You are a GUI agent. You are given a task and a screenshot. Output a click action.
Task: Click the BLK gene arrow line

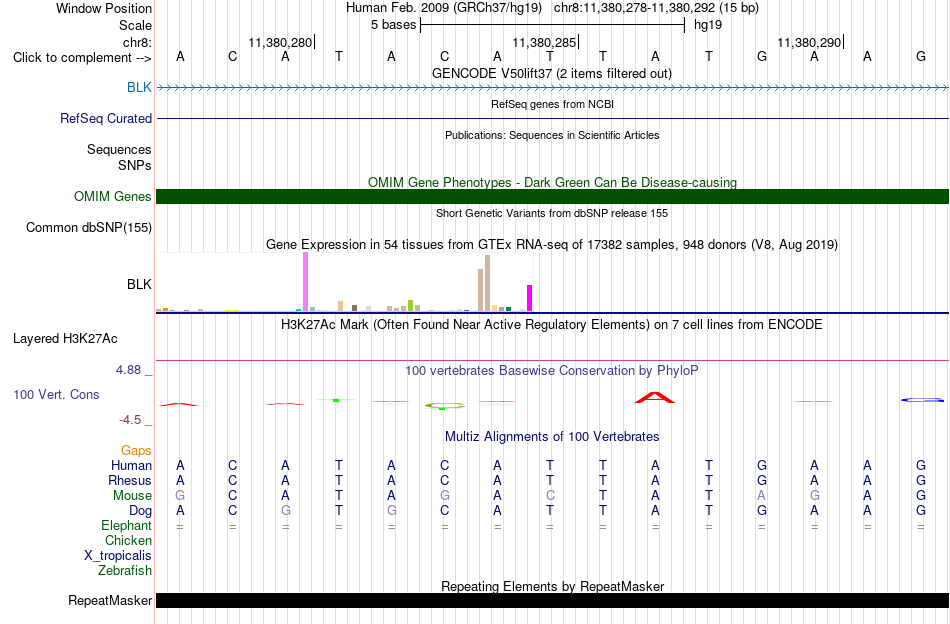[x=553, y=88]
